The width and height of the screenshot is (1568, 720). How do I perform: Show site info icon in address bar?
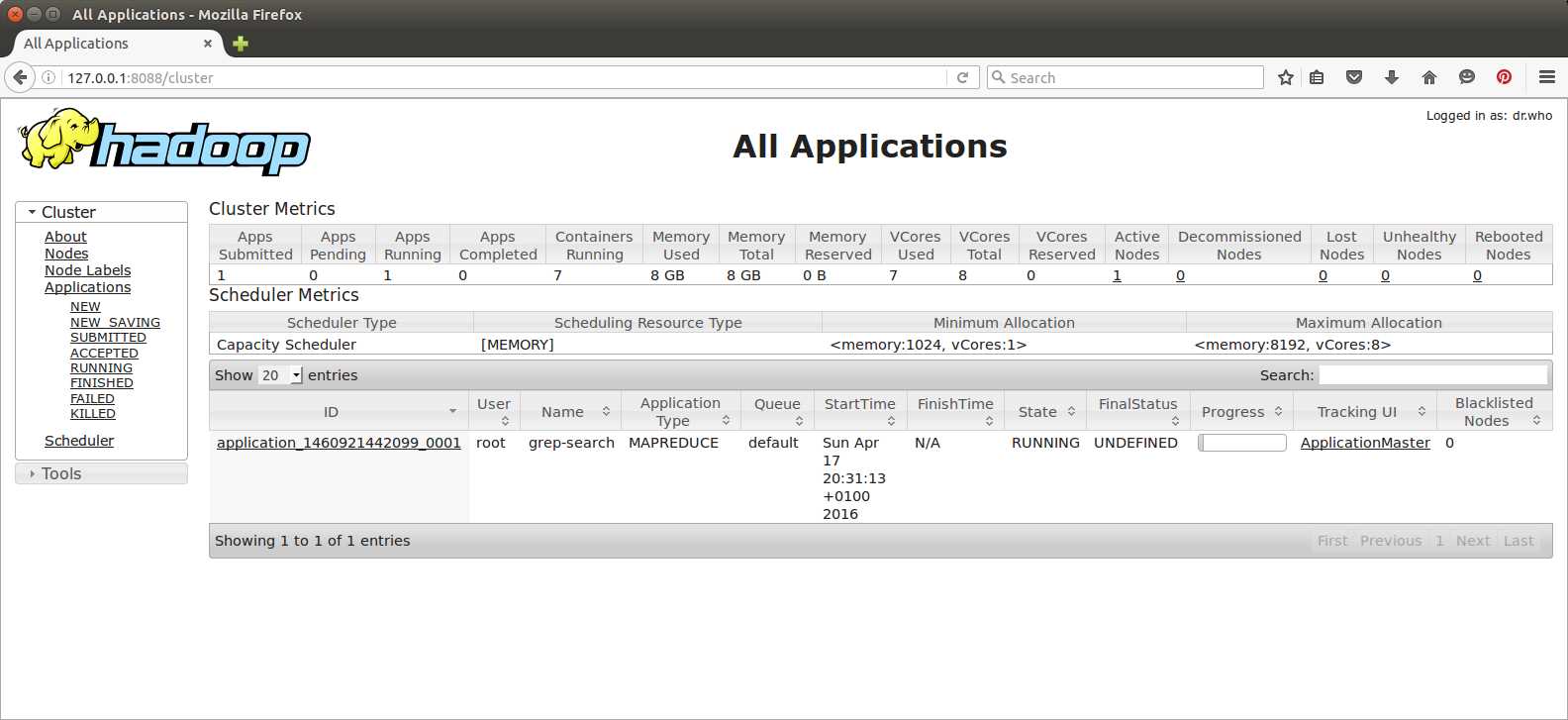[48, 77]
